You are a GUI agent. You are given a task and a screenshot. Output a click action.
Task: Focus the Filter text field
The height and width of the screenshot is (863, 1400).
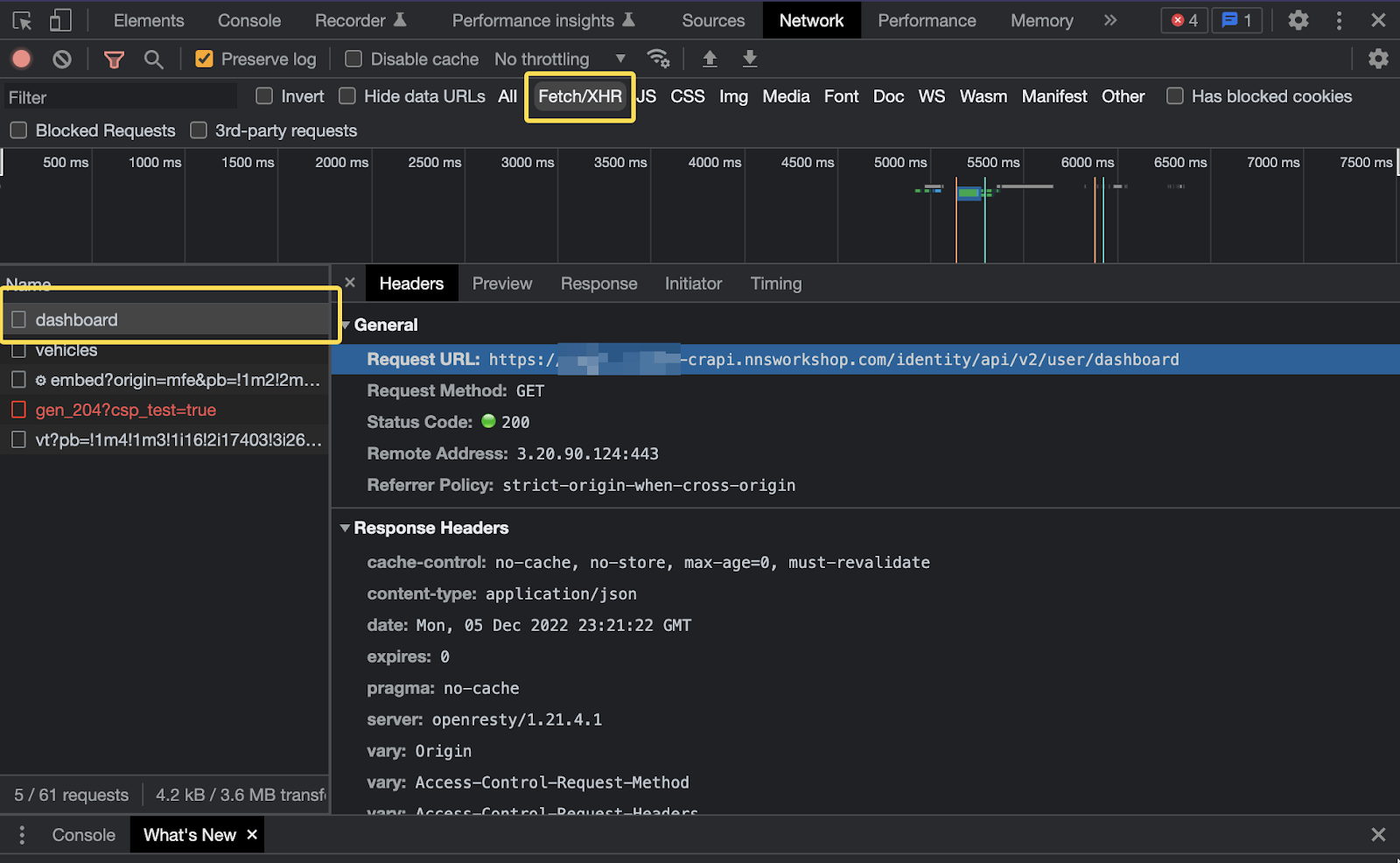coord(120,97)
